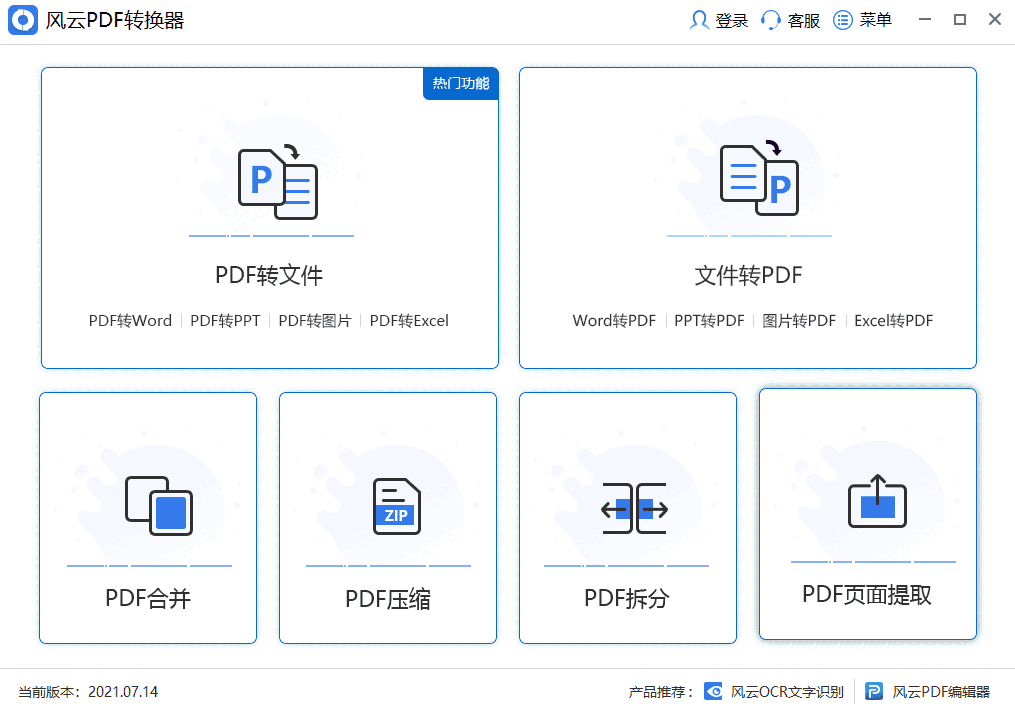This screenshot has width=1015, height=710.
Task: Open the PDF页面提取 page extraction tool
Action: [x=867, y=515]
